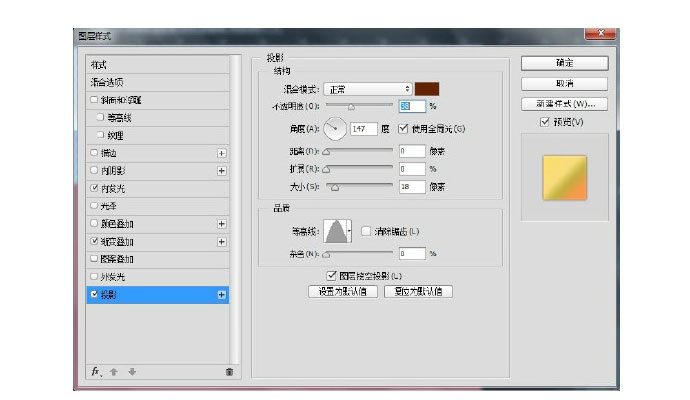This screenshot has height=400, width=690.
Task: Click the 取消 button
Action: click(x=565, y=83)
